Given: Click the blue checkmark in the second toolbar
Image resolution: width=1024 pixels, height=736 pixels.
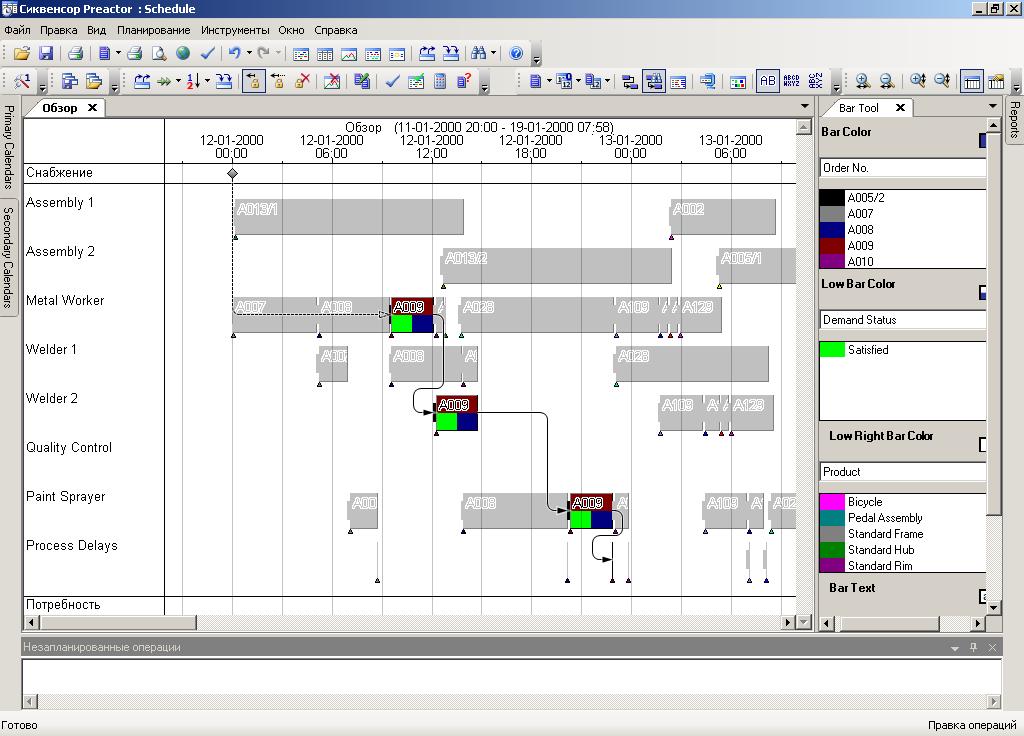Looking at the screenshot, I should click(x=392, y=82).
